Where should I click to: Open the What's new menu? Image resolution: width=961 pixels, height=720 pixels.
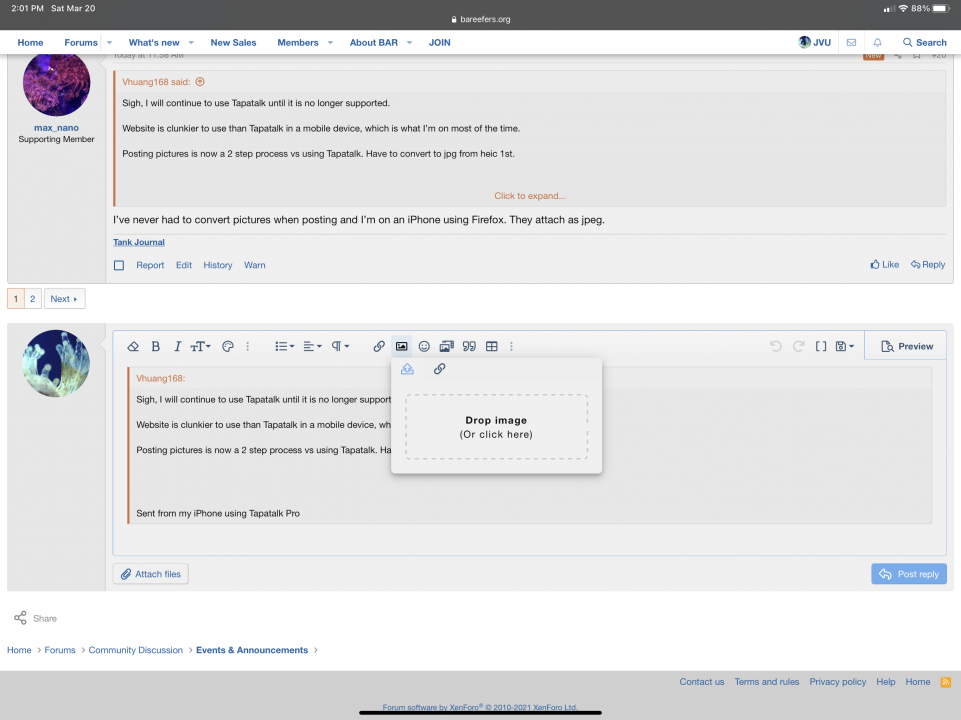click(x=154, y=43)
